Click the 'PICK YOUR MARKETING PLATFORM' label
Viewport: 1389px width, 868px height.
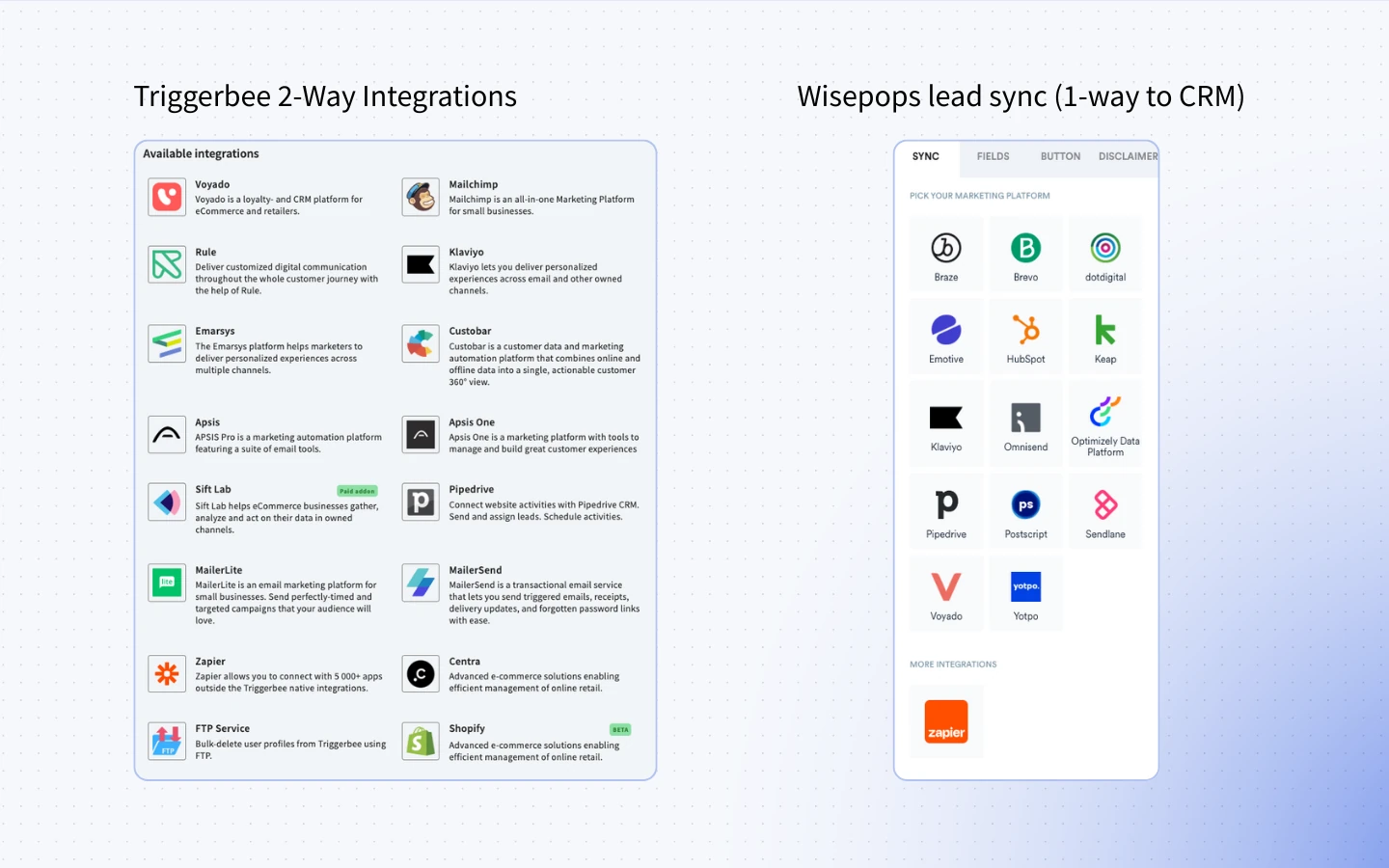pyautogui.click(x=980, y=196)
